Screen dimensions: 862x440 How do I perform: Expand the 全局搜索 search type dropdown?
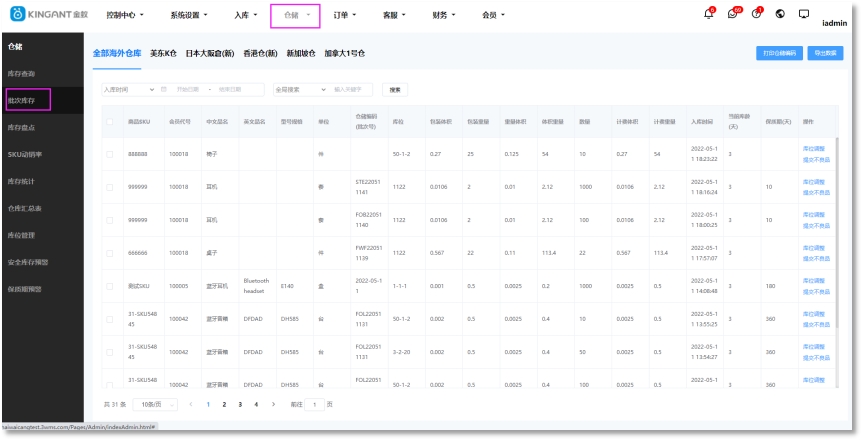click(x=298, y=89)
